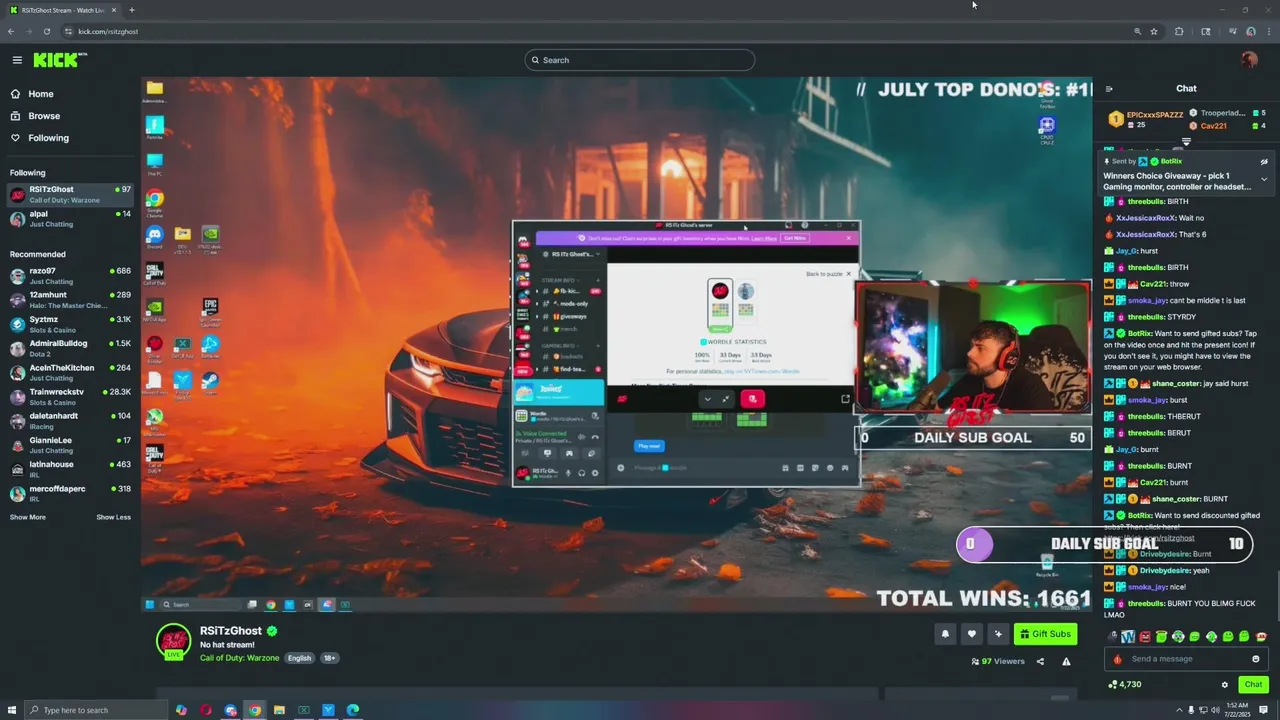
Task: Toggle follow heart button
Action: tap(971, 634)
